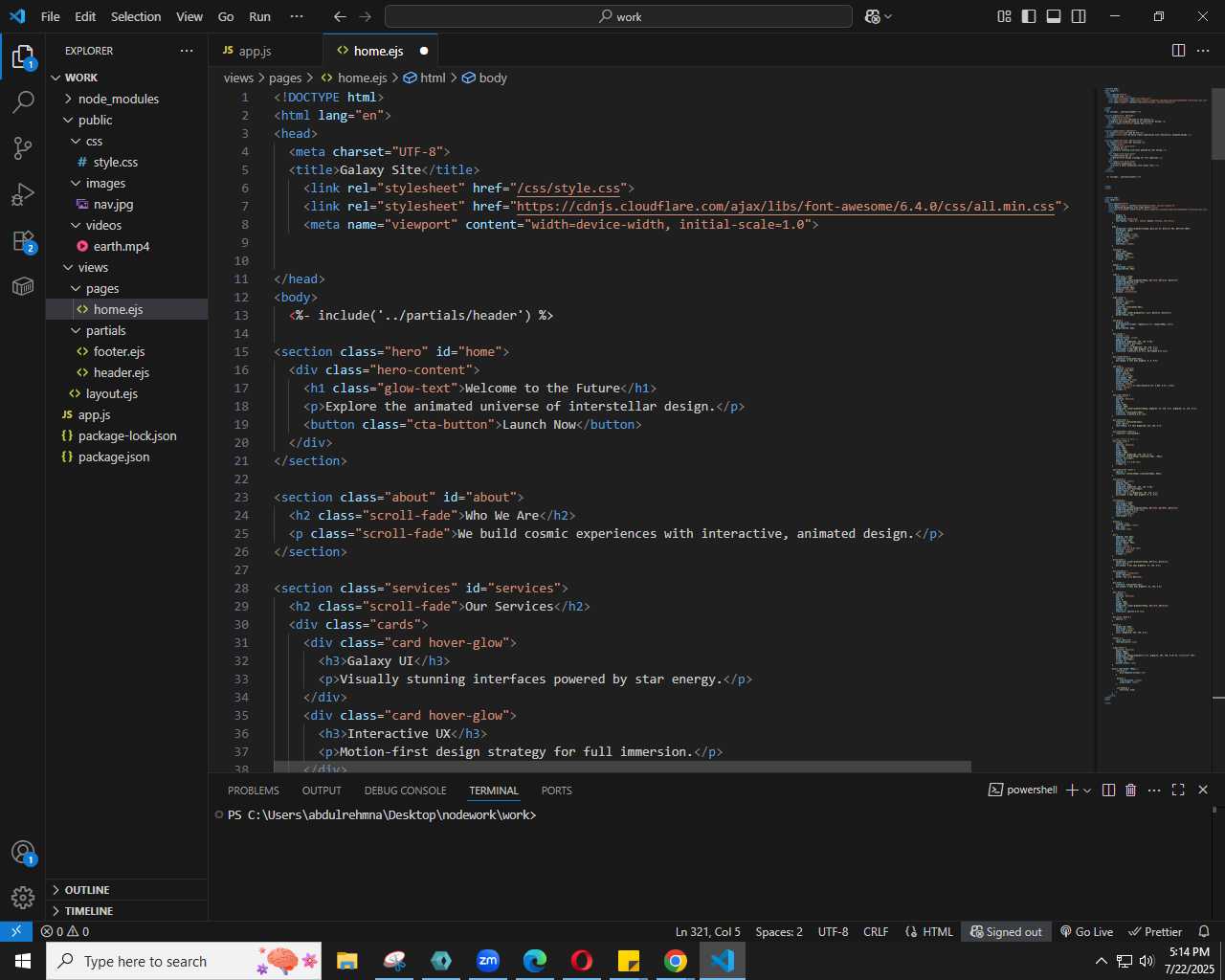The height and width of the screenshot is (980, 1225).
Task: Click the command center search box
Action: [x=618, y=16]
